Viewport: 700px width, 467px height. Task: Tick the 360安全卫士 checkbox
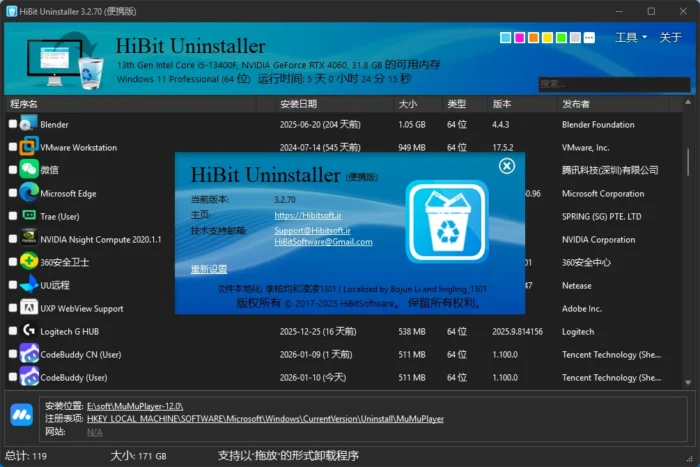click(x=13, y=262)
